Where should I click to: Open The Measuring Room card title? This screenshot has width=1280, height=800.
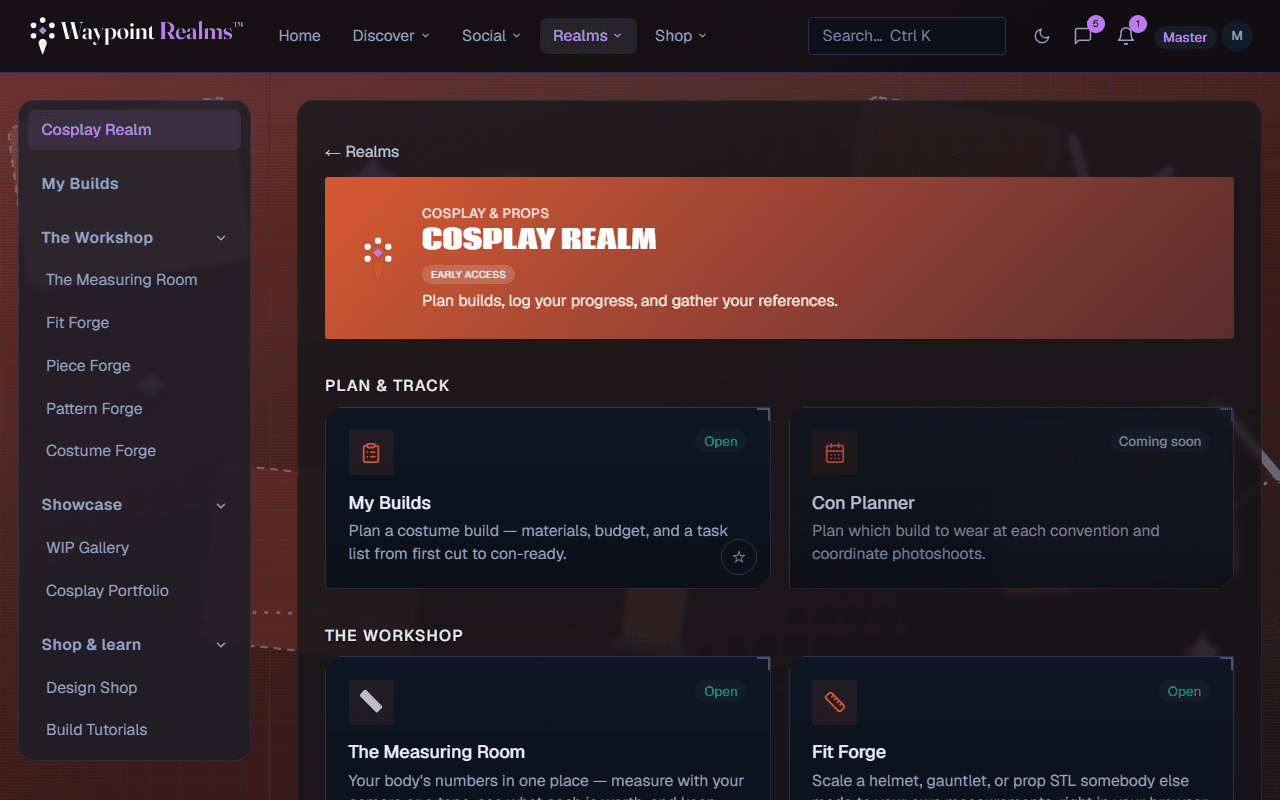(437, 752)
